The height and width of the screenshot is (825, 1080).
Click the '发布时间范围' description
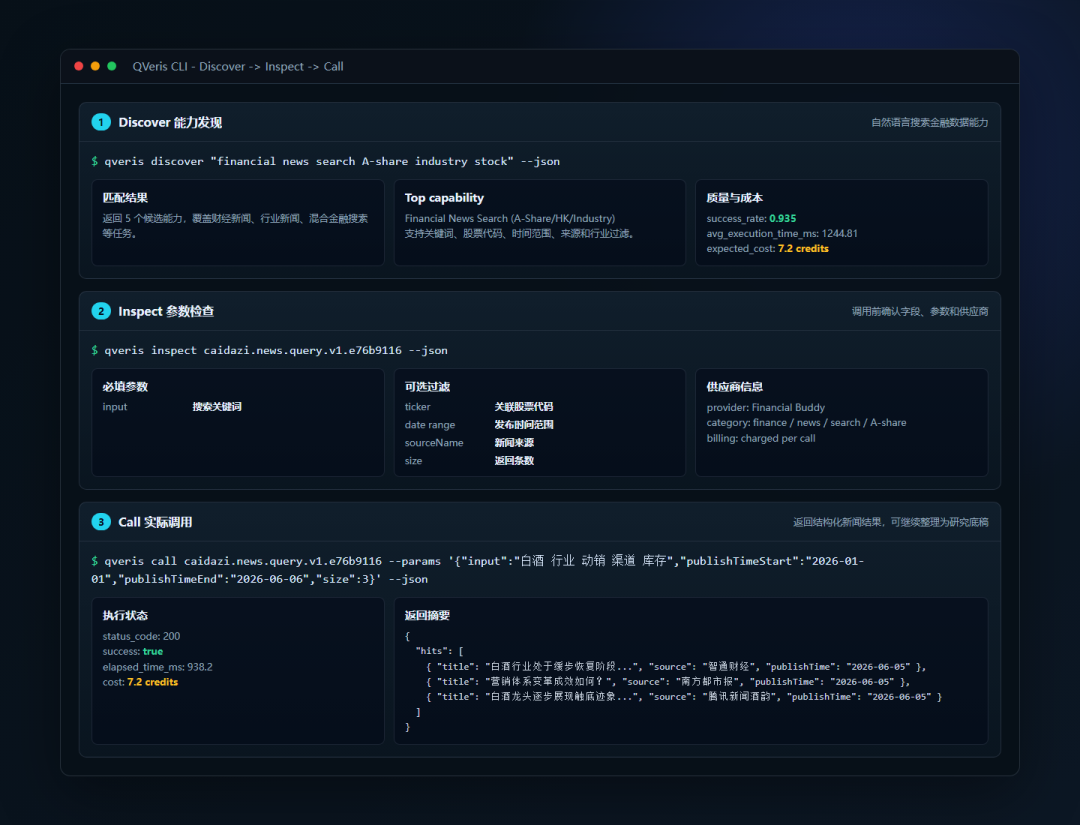523,425
